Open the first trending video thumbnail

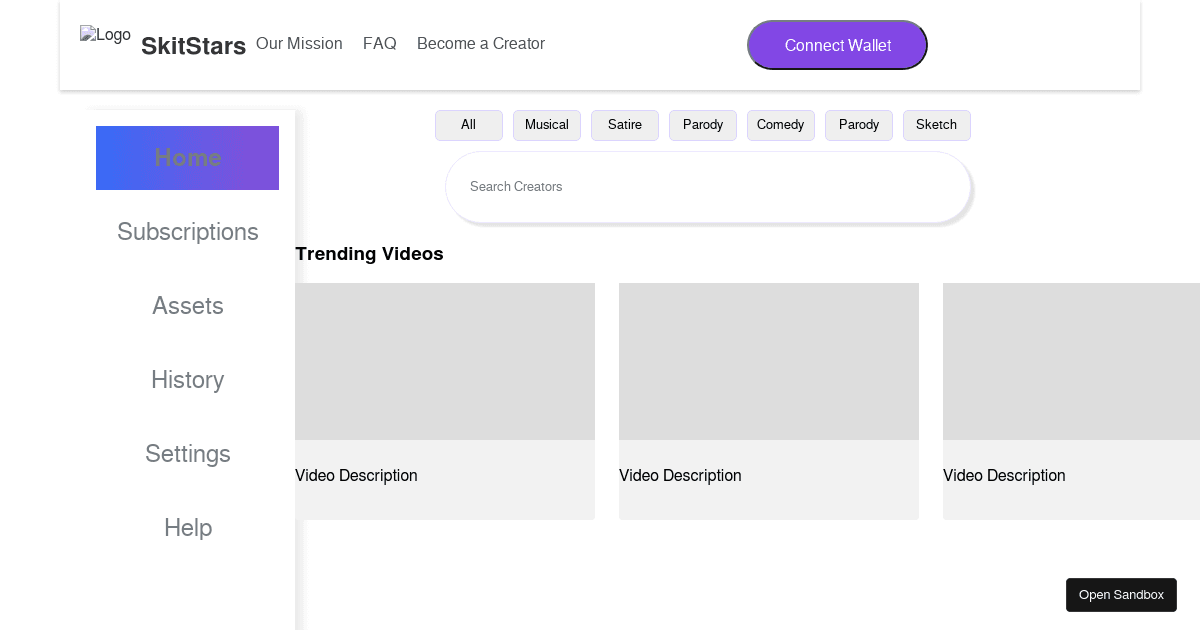click(x=444, y=361)
